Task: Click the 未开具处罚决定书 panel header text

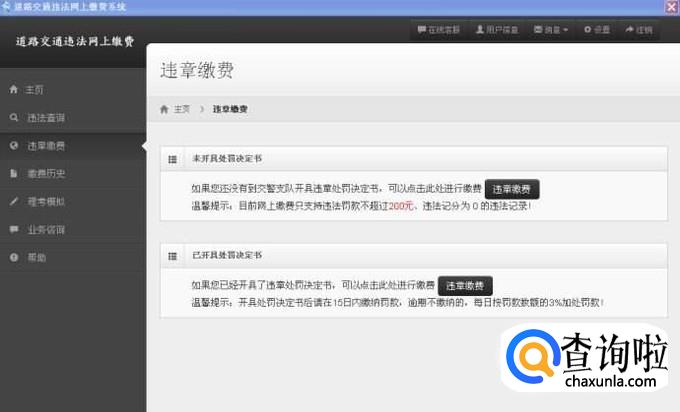Action: [x=227, y=159]
